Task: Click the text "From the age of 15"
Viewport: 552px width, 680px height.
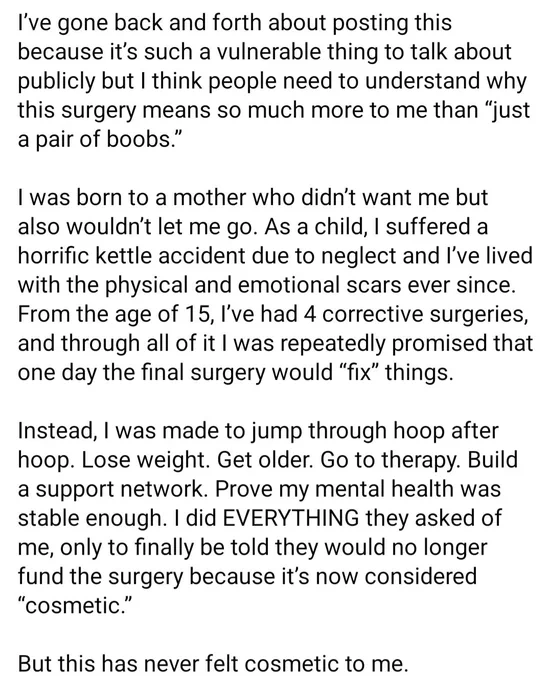Action: (115, 314)
